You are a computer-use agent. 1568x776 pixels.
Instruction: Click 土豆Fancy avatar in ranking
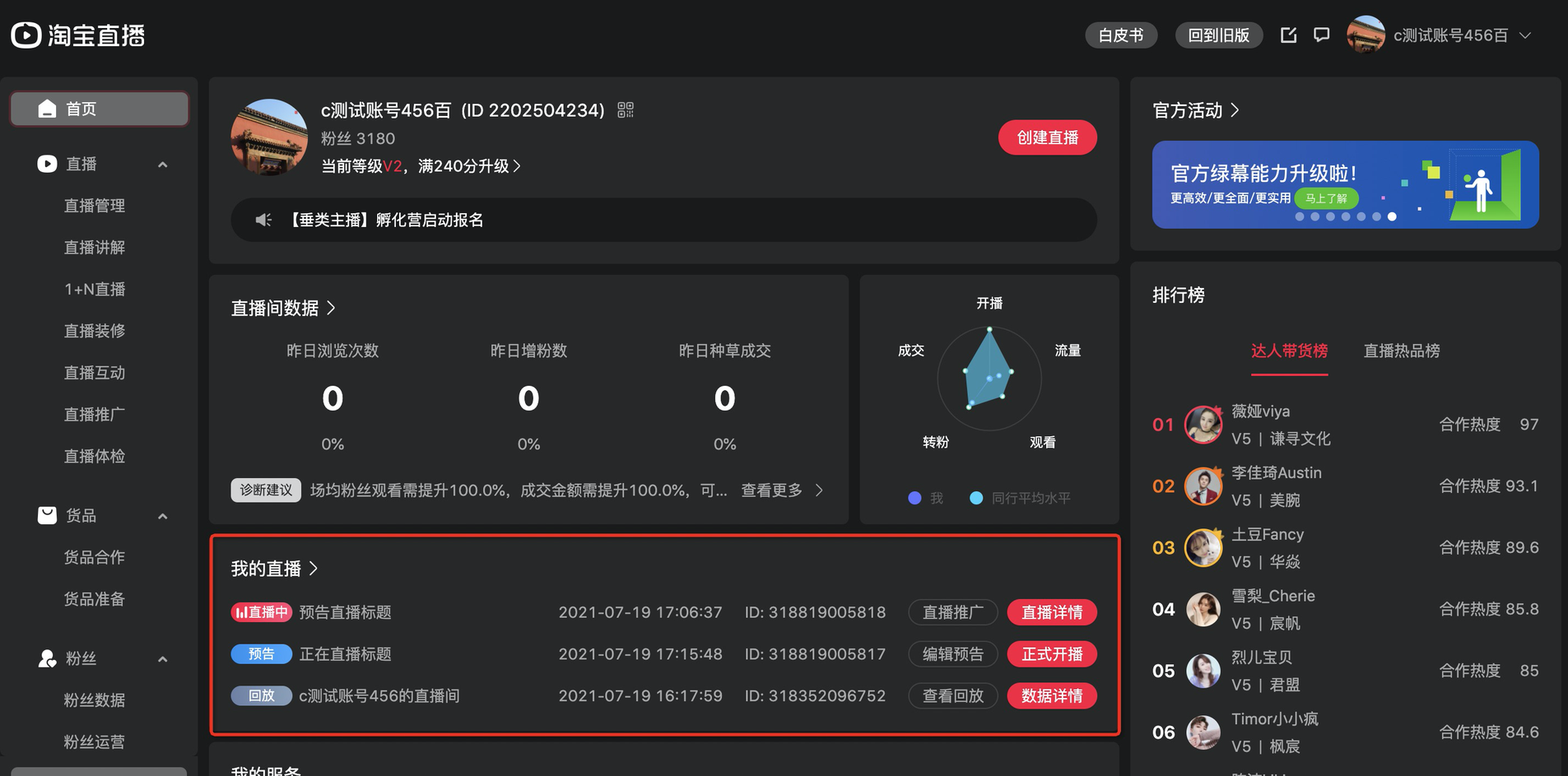point(1203,547)
